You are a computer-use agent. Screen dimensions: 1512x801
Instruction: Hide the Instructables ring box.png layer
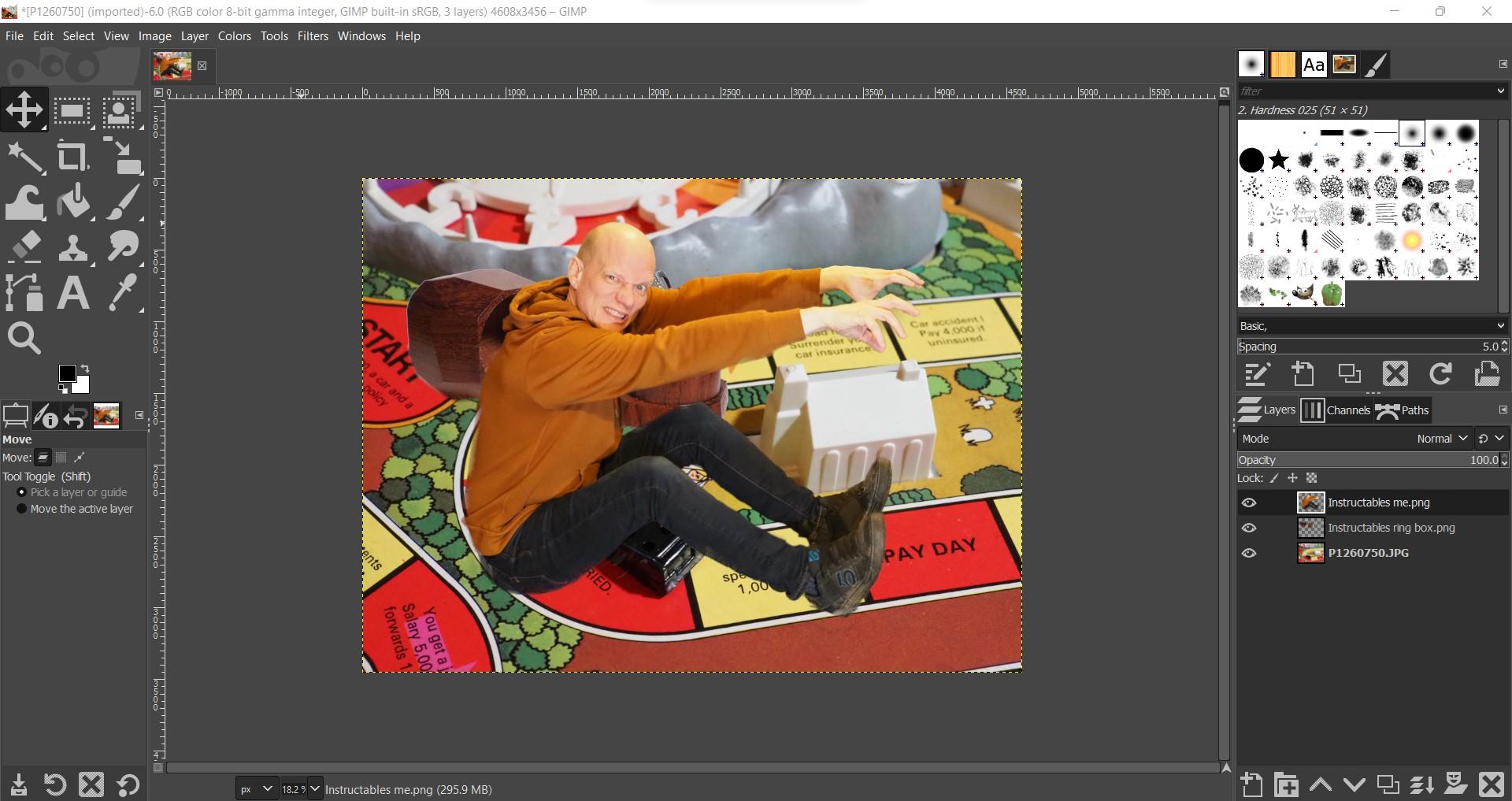pos(1249,528)
